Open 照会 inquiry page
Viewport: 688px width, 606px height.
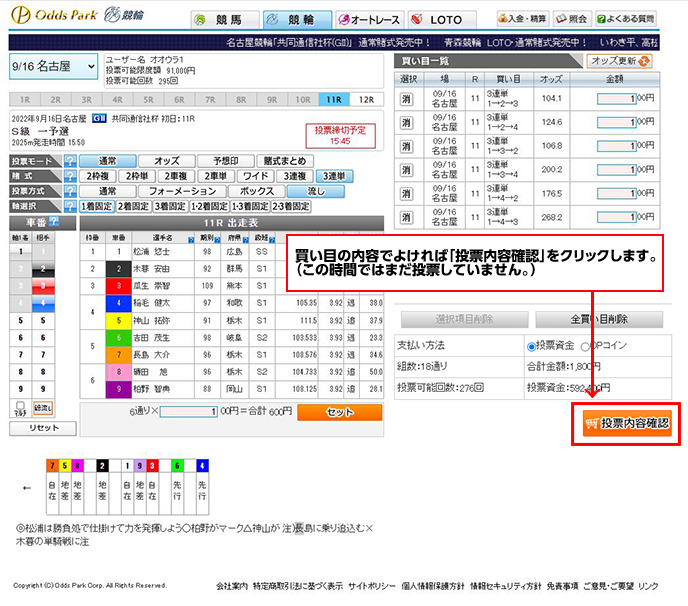click(571, 19)
